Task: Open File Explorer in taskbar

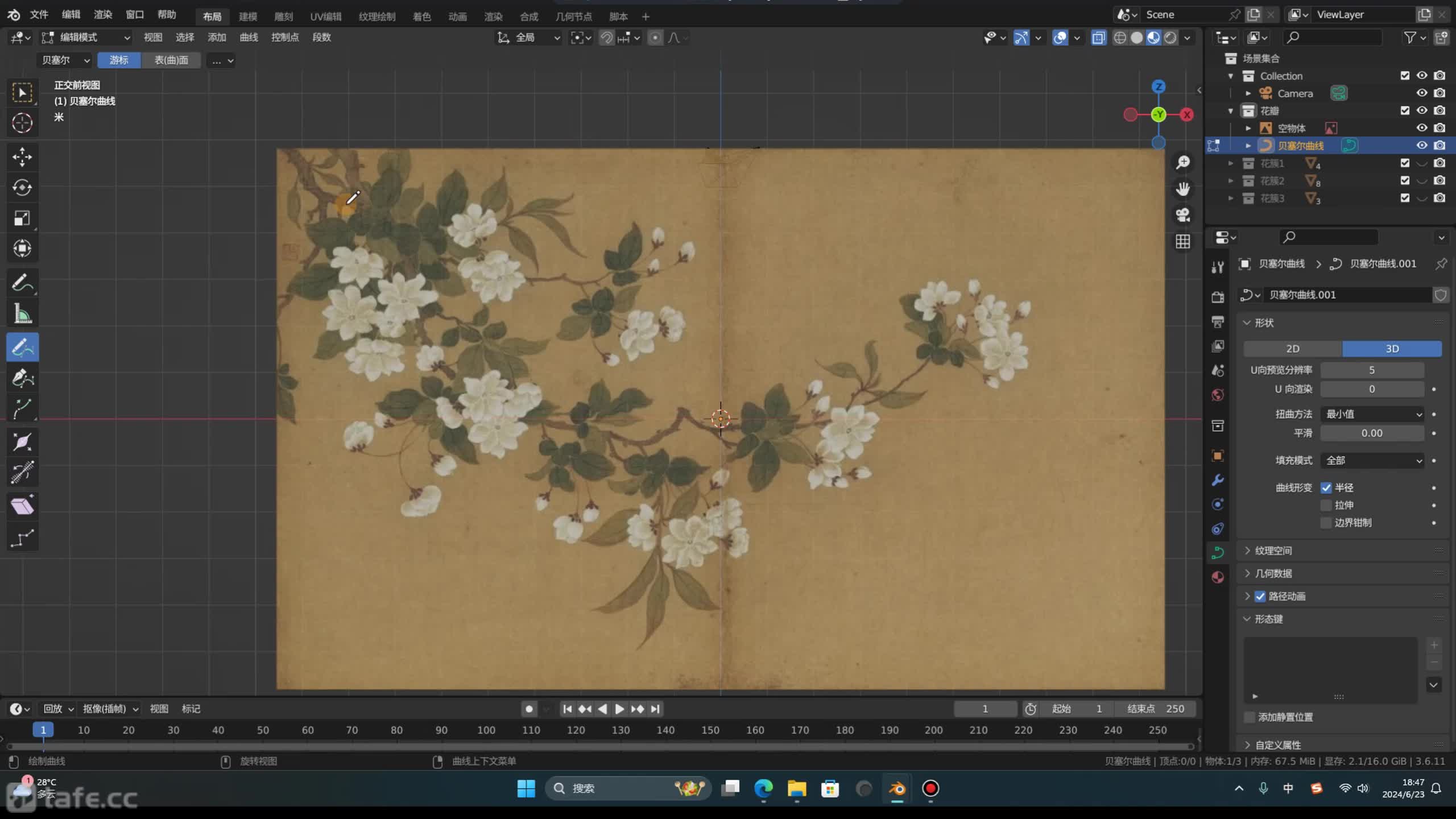Action: [797, 789]
